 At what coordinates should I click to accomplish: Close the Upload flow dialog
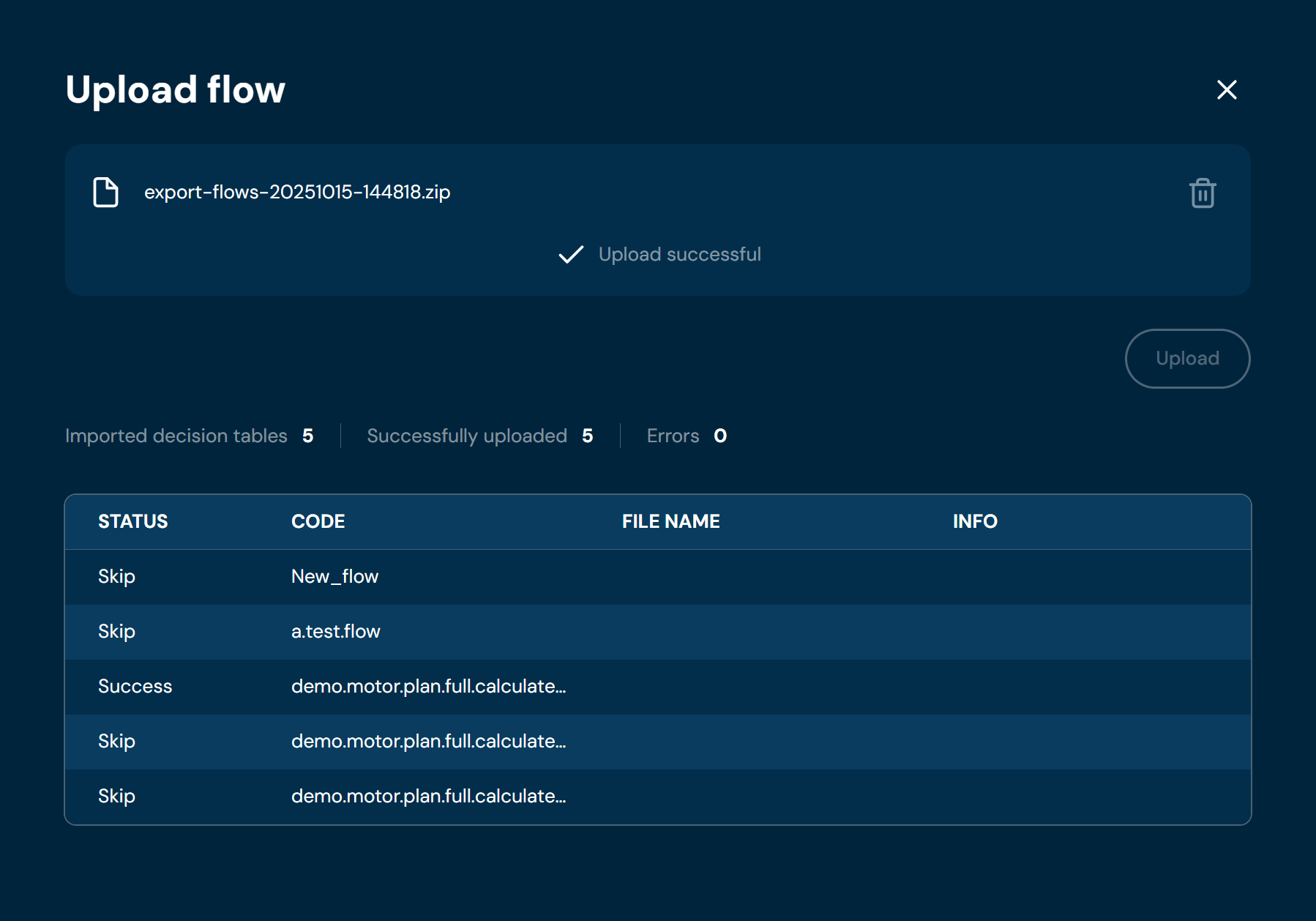(1227, 90)
